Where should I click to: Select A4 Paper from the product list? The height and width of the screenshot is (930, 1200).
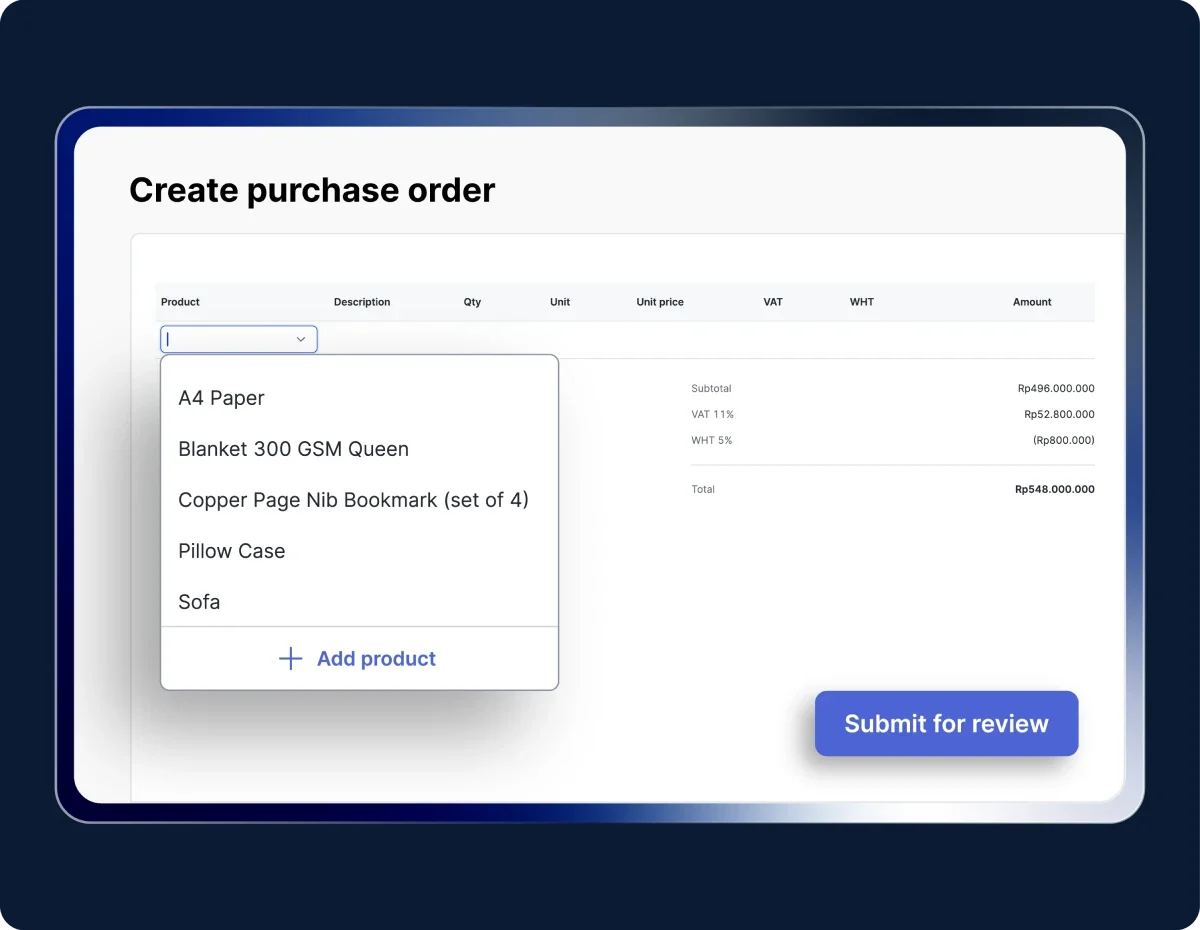pyautogui.click(x=221, y=398)
